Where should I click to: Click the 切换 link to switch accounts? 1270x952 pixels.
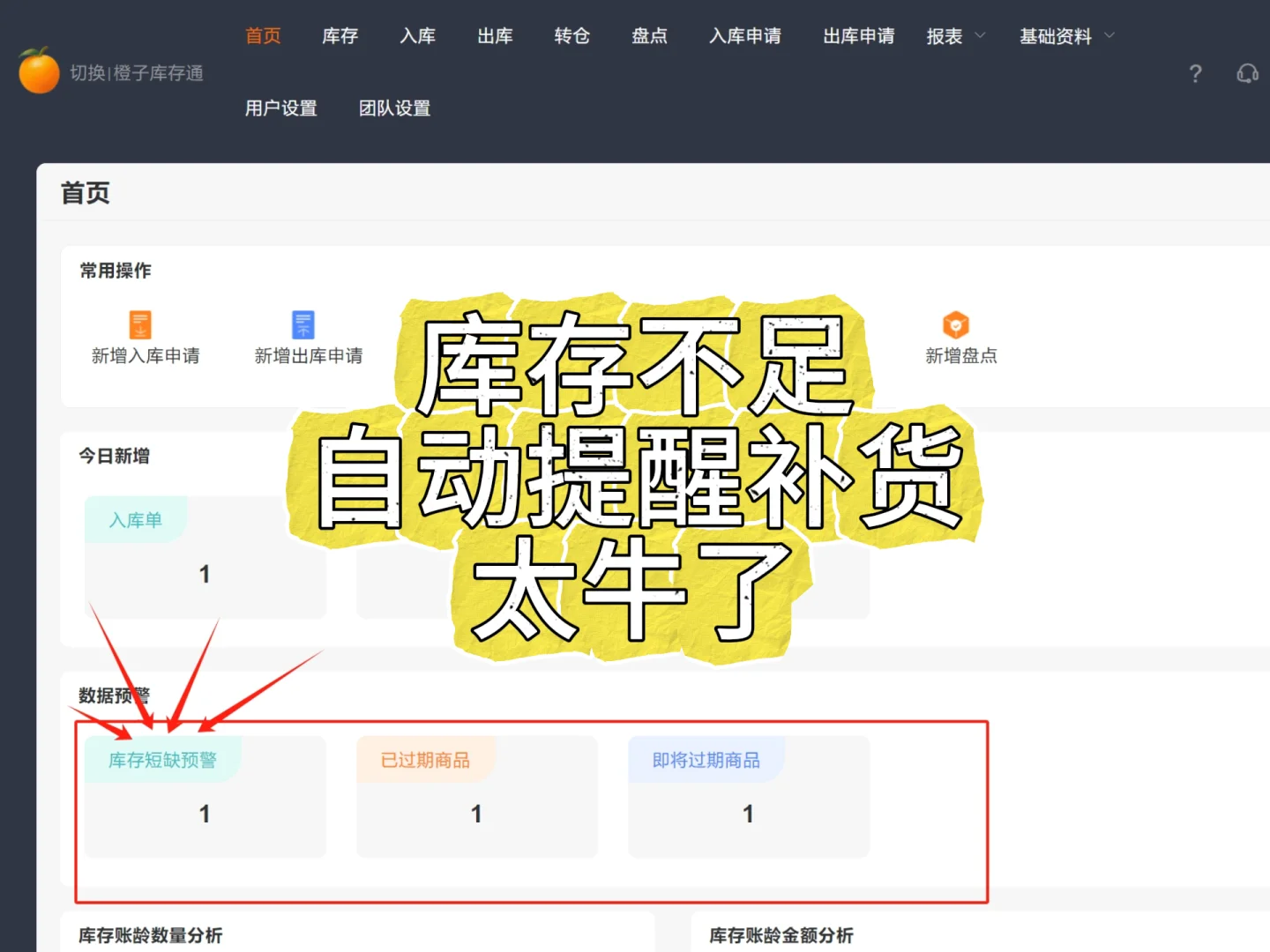pyautogui.click(x=85, y=74)
